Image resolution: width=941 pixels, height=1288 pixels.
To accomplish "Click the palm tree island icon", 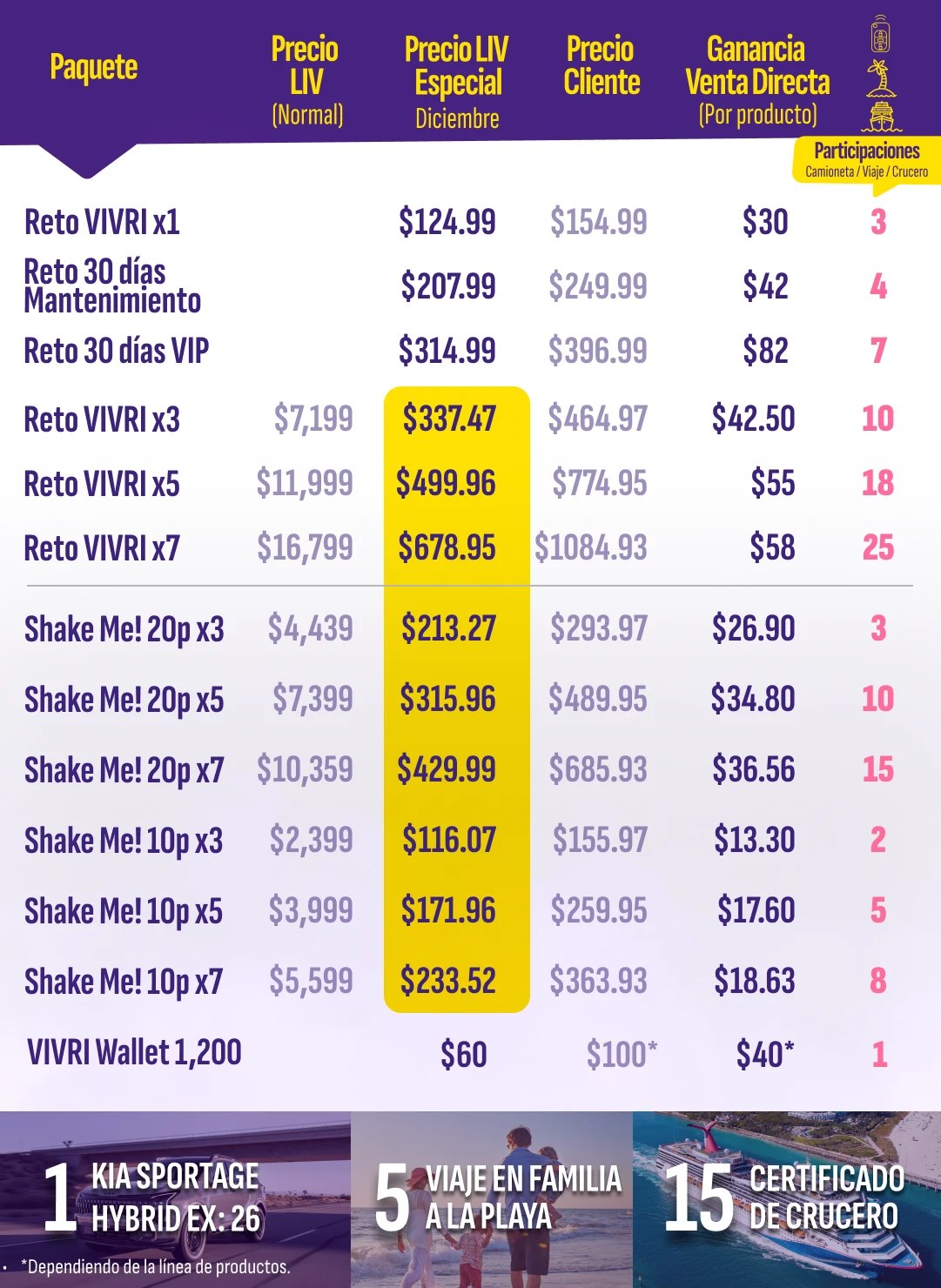I will point(880,78).
